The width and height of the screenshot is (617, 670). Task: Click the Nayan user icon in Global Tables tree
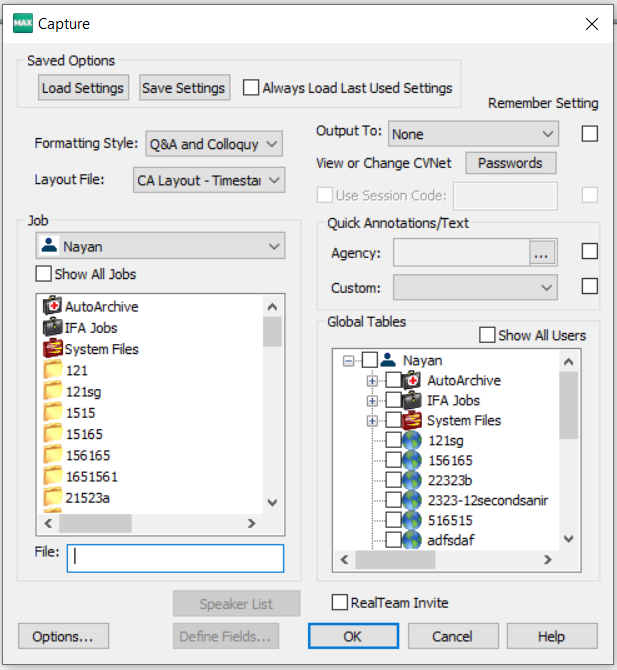(x=388, y=360)
